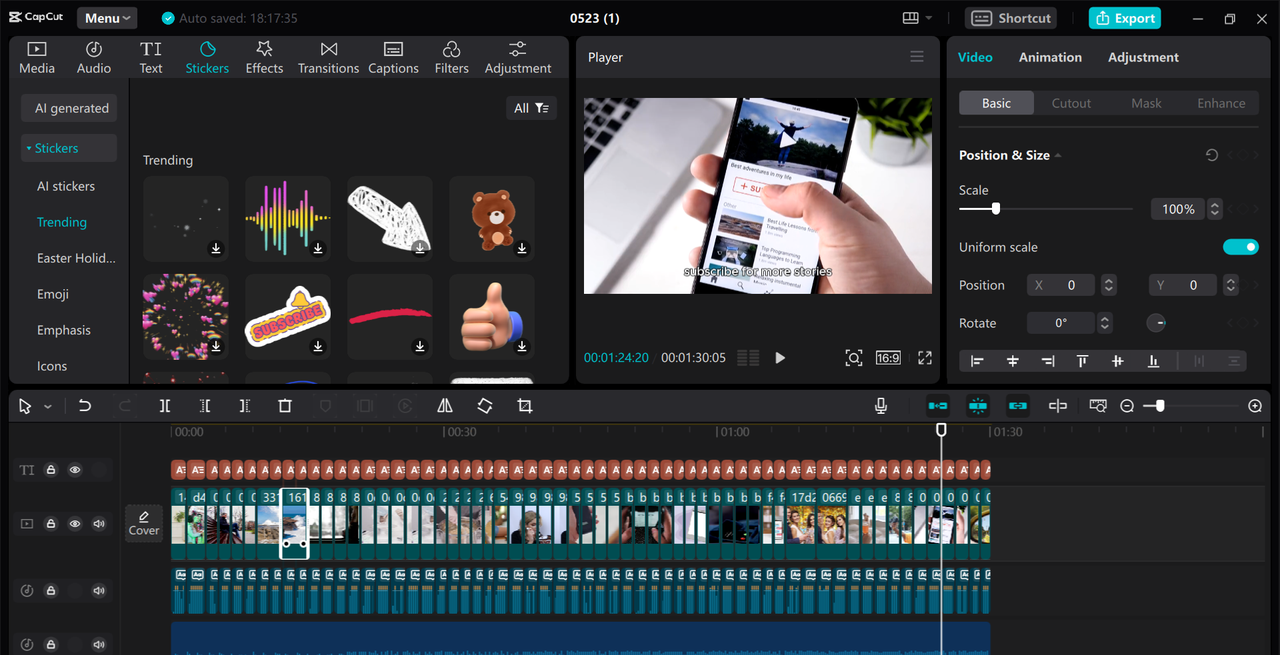Image resolution: width=1280 pixels, height=655 pixels.
Task: Click the Export button
Action: click(1125, 18)
